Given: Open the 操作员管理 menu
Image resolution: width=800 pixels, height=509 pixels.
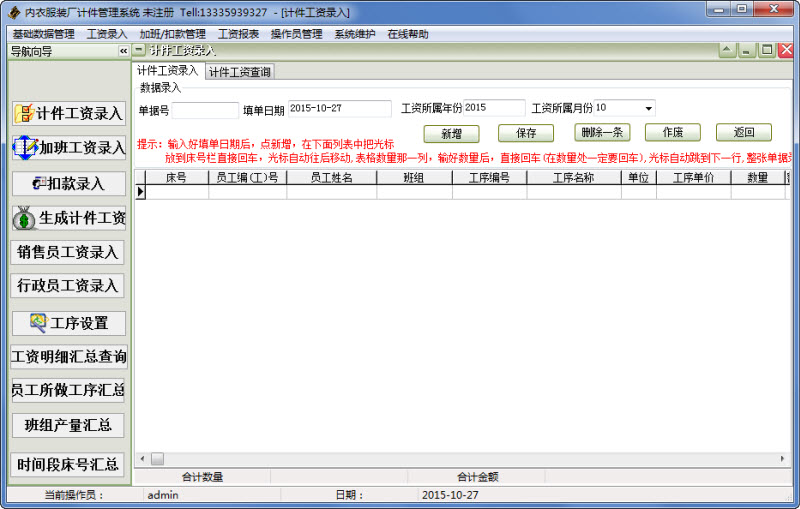Looking at the screenshot, I should [x=296, y=34].
